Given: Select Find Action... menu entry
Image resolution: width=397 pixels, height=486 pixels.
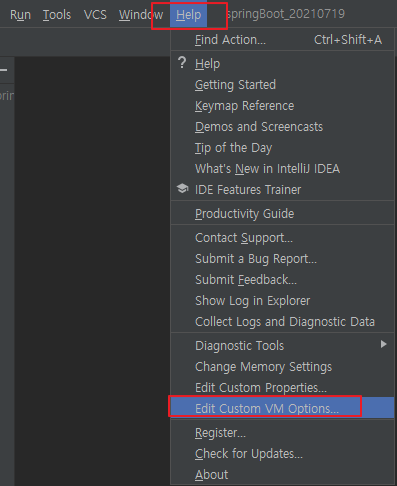Looking at the screenshot, I should tap(282, 40).
